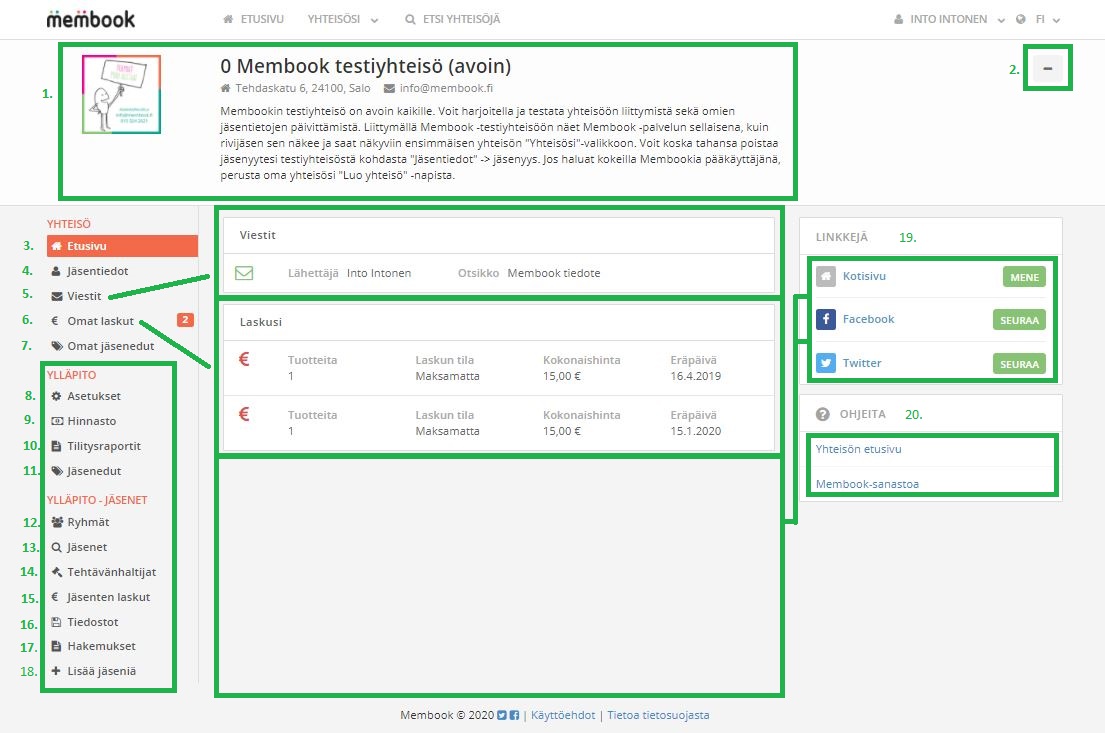
Task: Click the Facebook icon in the footer
Action: (514, 715)
